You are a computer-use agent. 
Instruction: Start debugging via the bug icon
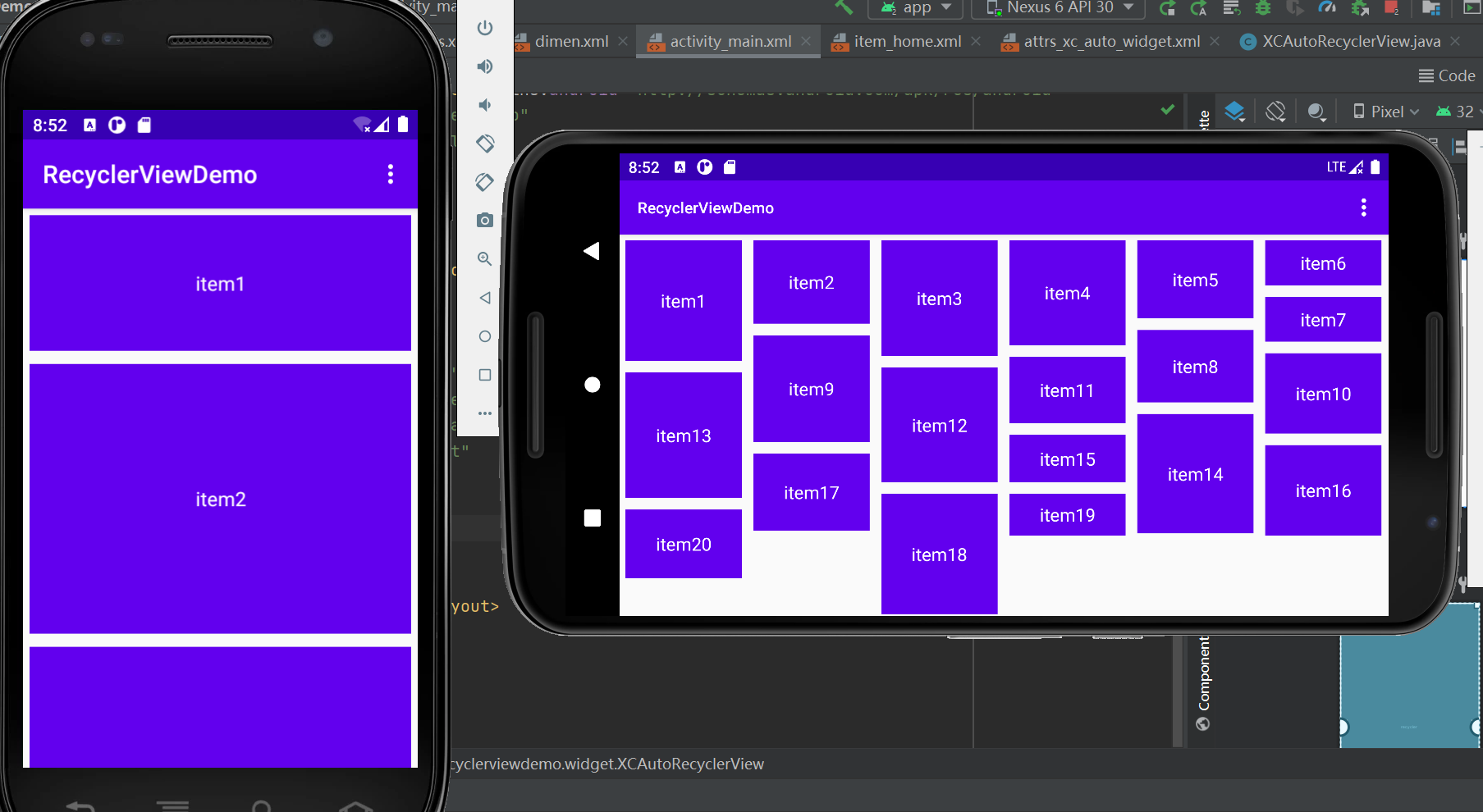tap(1262, 8)
